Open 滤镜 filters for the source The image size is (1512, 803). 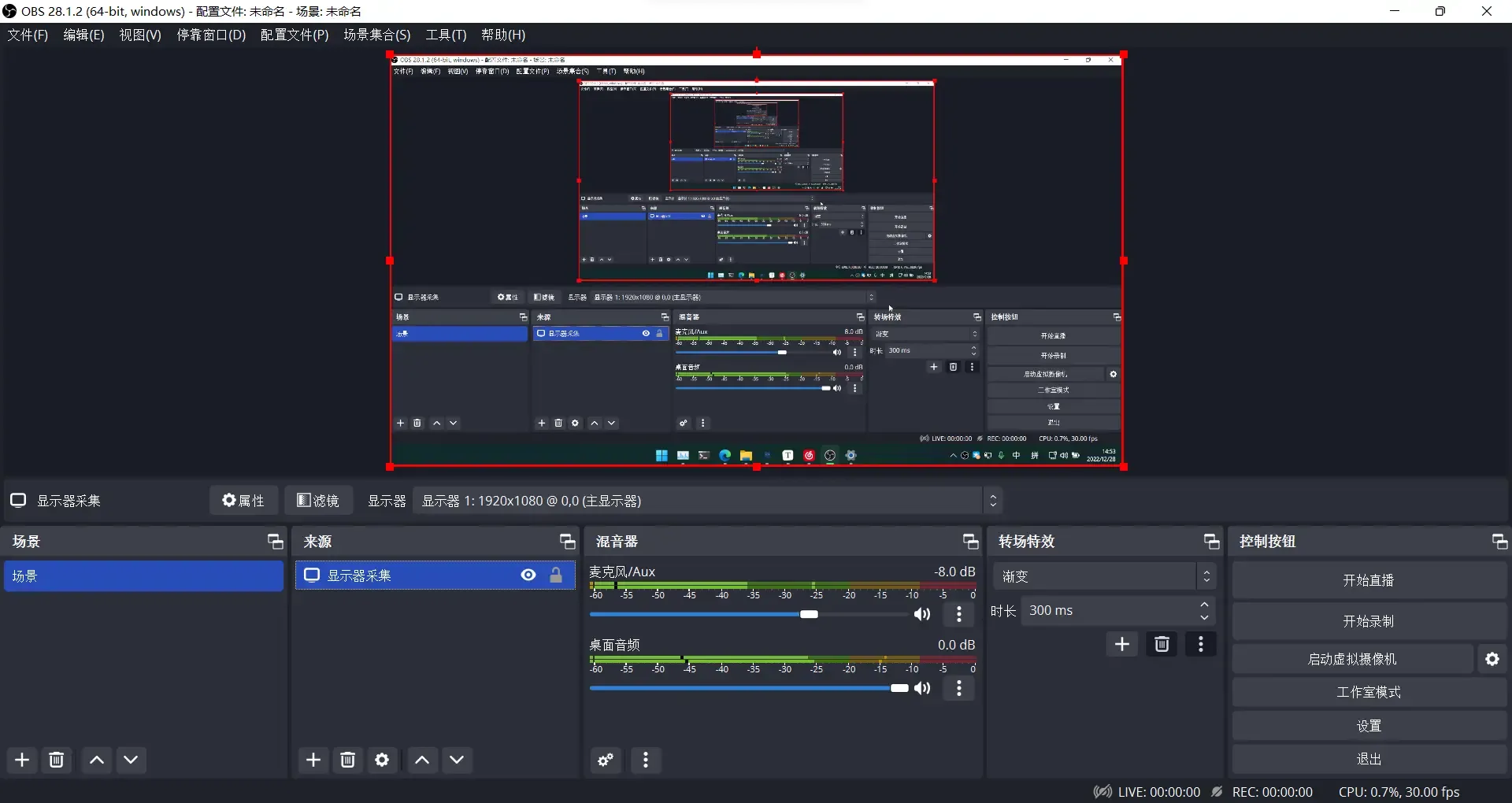tap(318, 501)
